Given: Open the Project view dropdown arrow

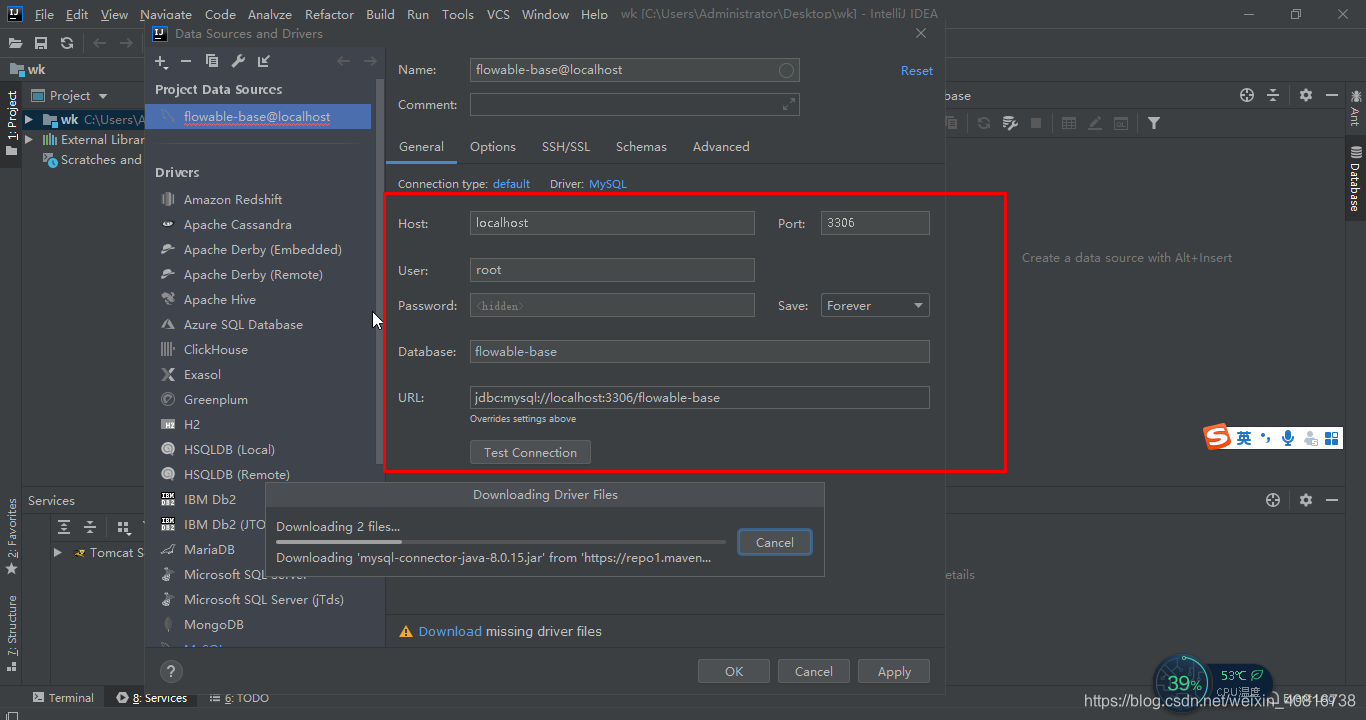Looking at the screenshot, I should pos(102,96).
